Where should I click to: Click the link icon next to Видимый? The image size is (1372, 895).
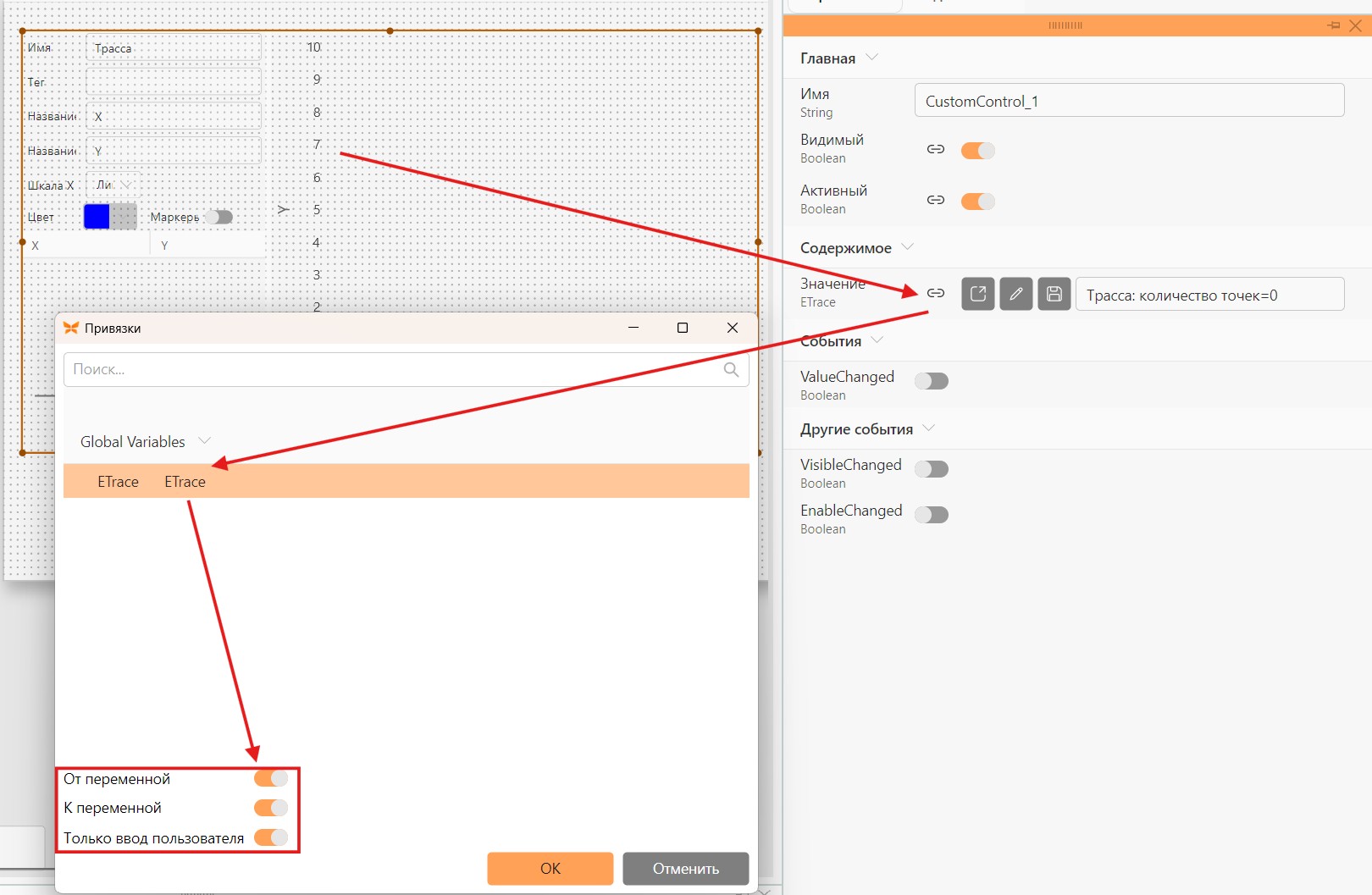click(x=935, y=149)
